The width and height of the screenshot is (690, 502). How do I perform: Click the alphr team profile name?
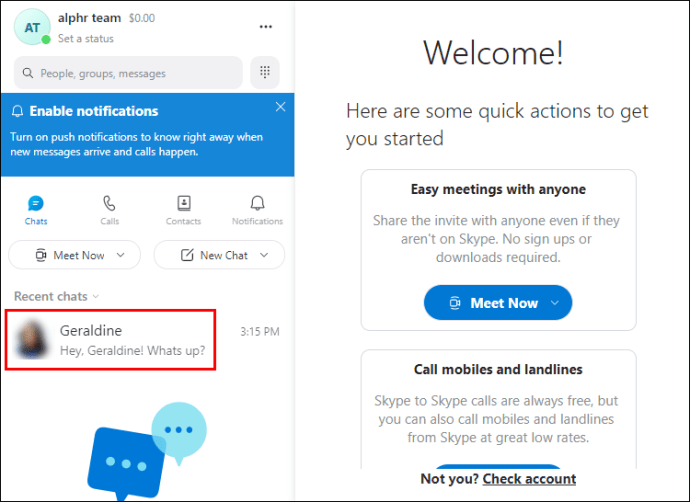(x=89, y=18)
